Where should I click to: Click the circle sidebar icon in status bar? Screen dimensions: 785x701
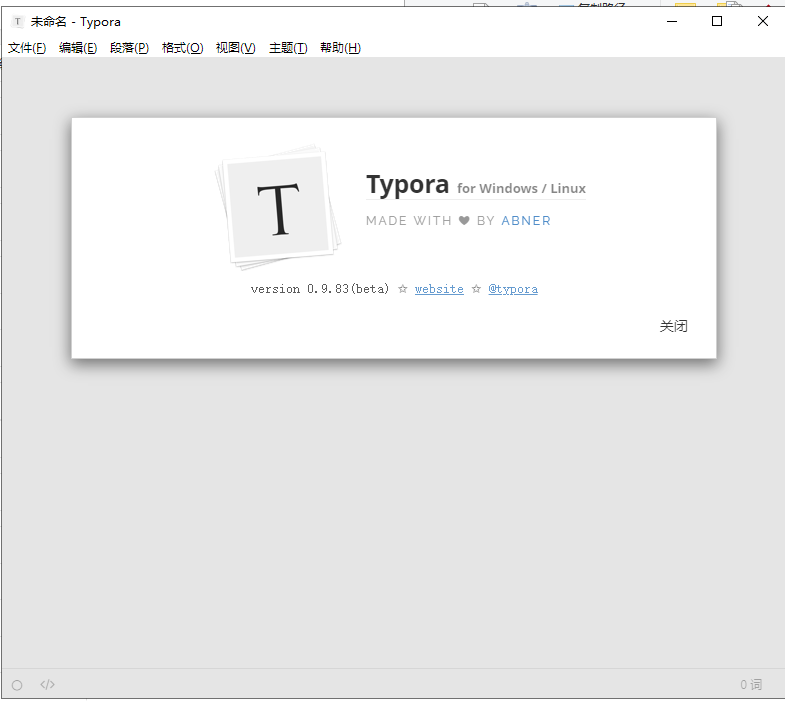(17, 685)
